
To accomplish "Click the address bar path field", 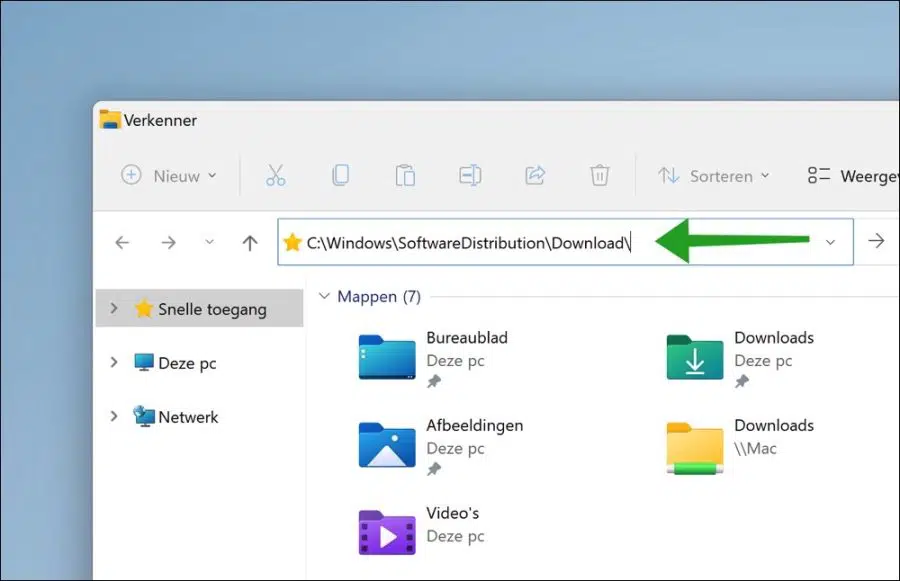I will pyautogui.click(x=565, y=242).
